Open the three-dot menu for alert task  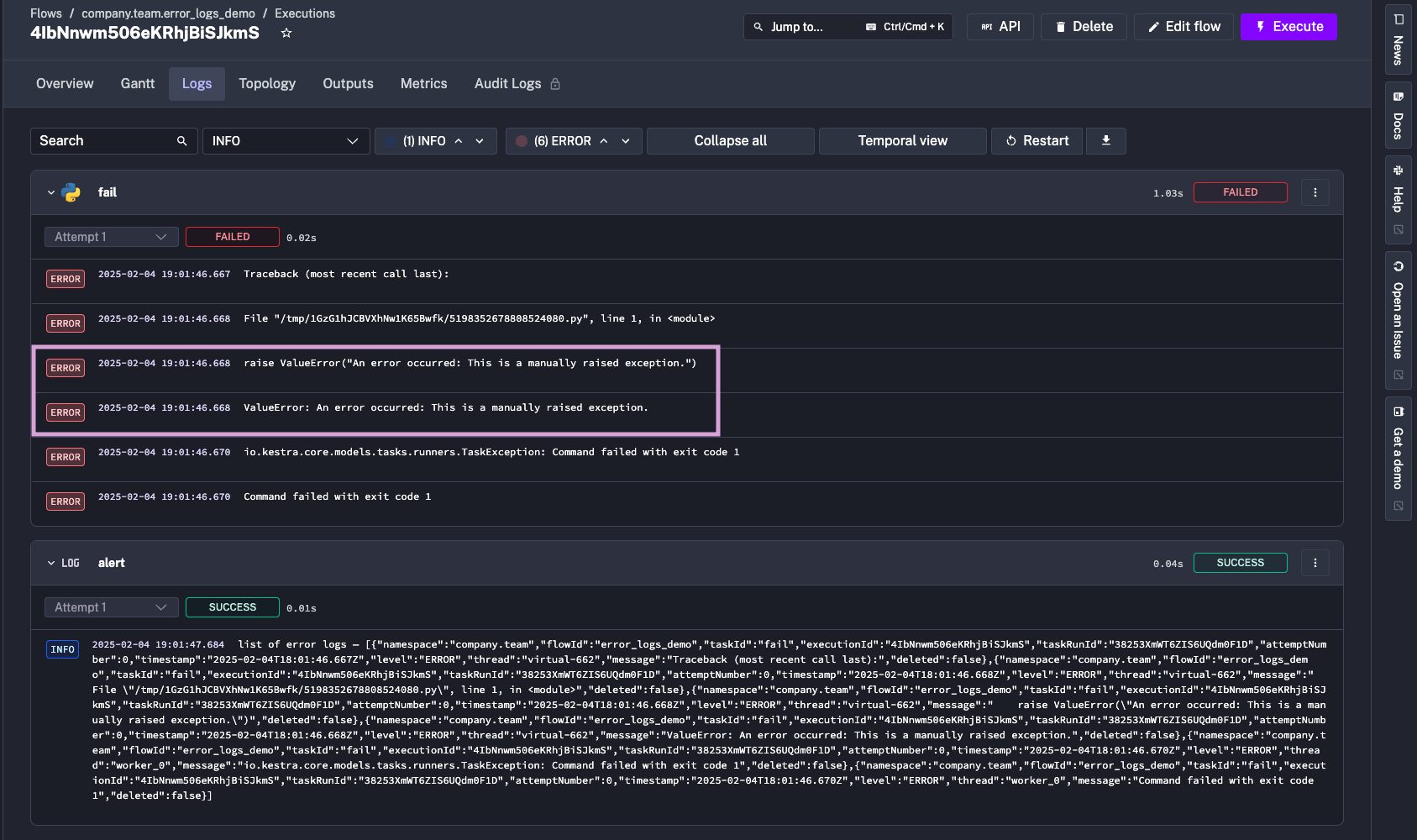point(1315,563)
